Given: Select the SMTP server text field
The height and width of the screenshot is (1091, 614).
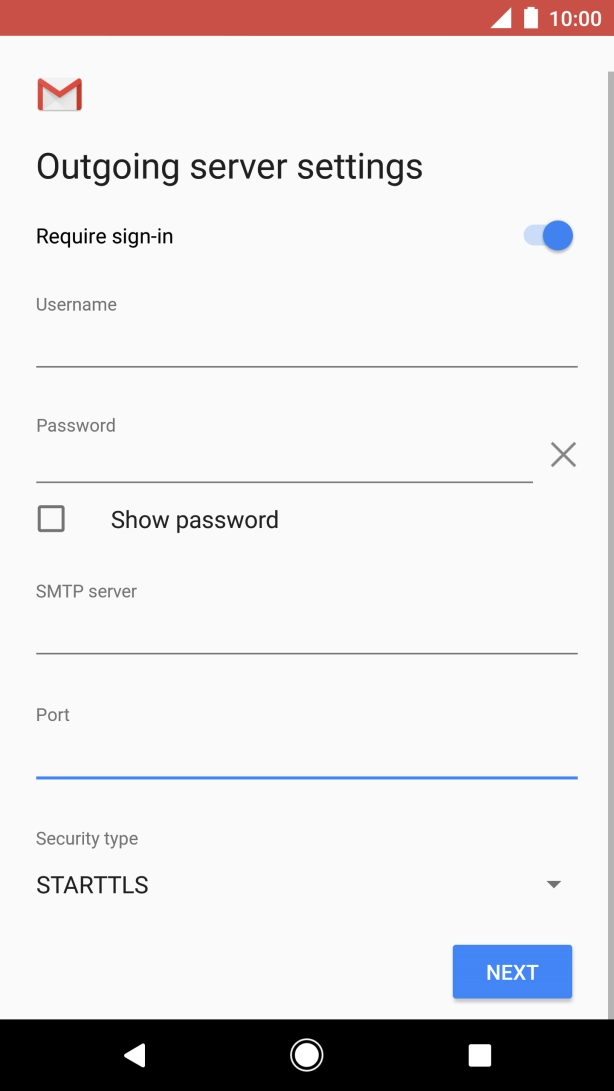Looking at the screenshot, I should click(x=306, y=632).
